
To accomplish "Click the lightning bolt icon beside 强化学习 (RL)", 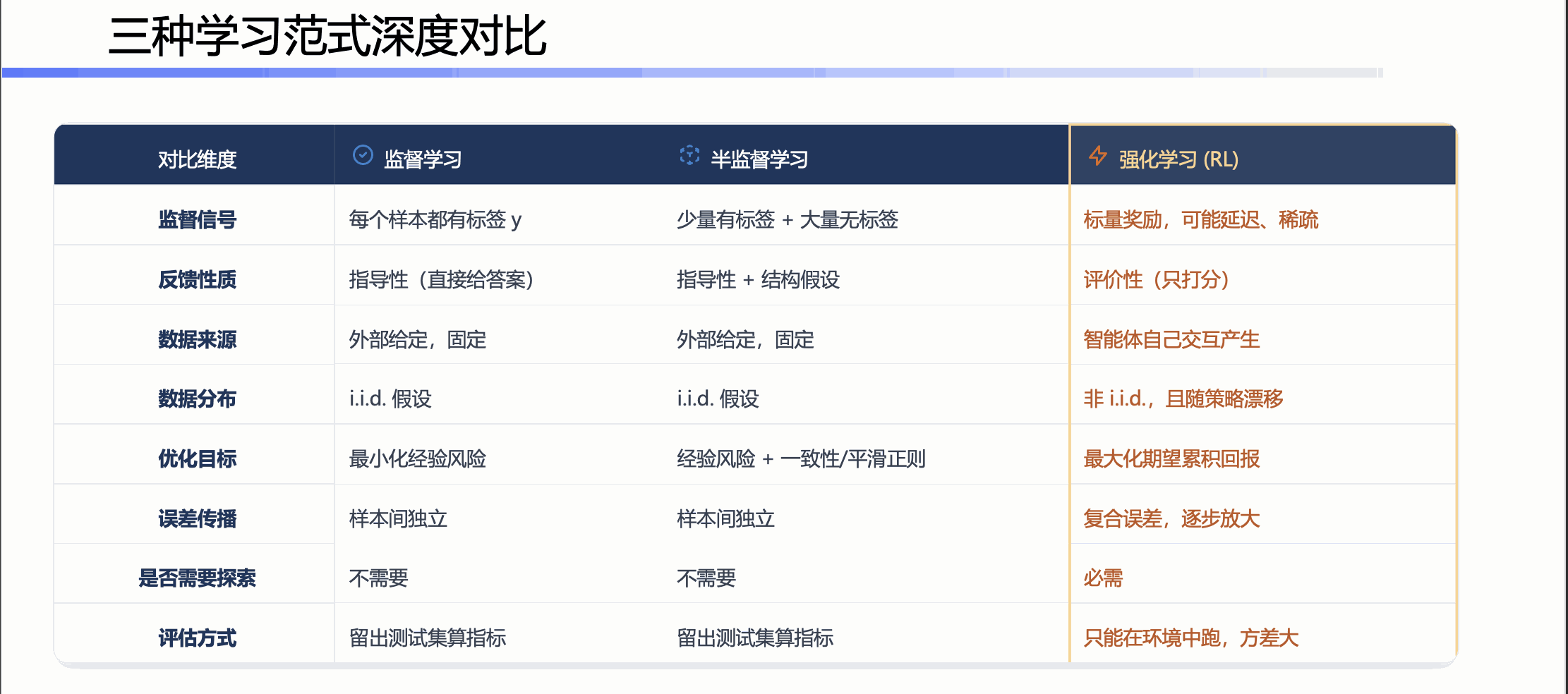I will pyautogui.click(x=1098, y=155).
